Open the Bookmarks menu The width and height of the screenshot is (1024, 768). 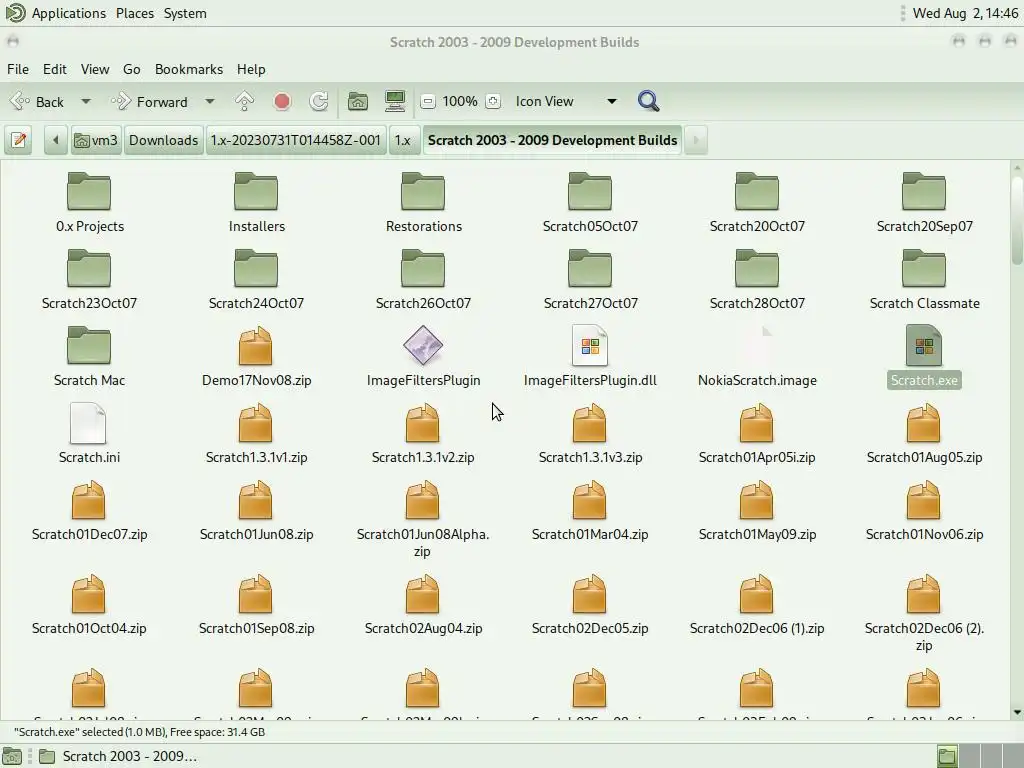[x=189, y=69]
